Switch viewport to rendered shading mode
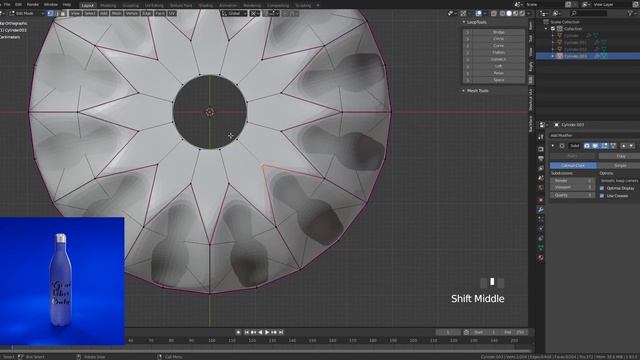 point(522,13)
